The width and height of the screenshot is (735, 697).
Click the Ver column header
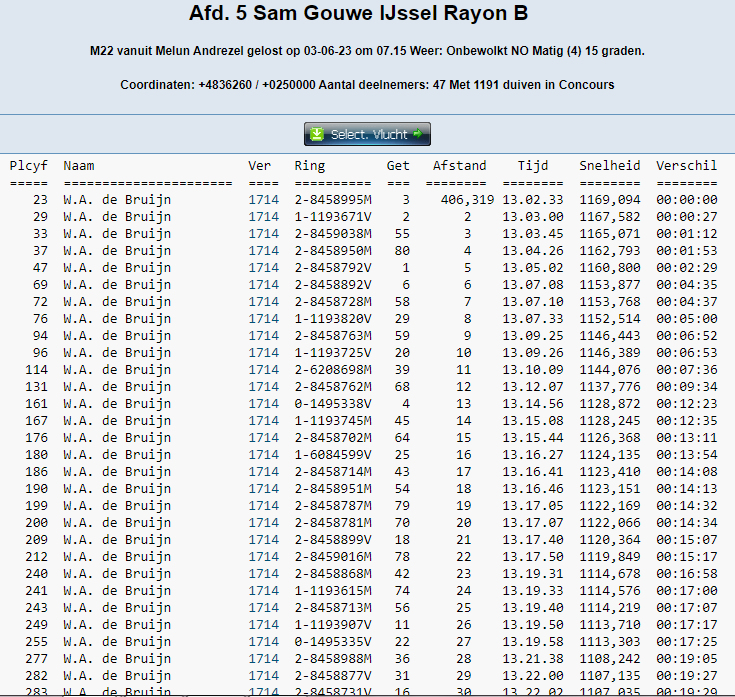[260, 165]
